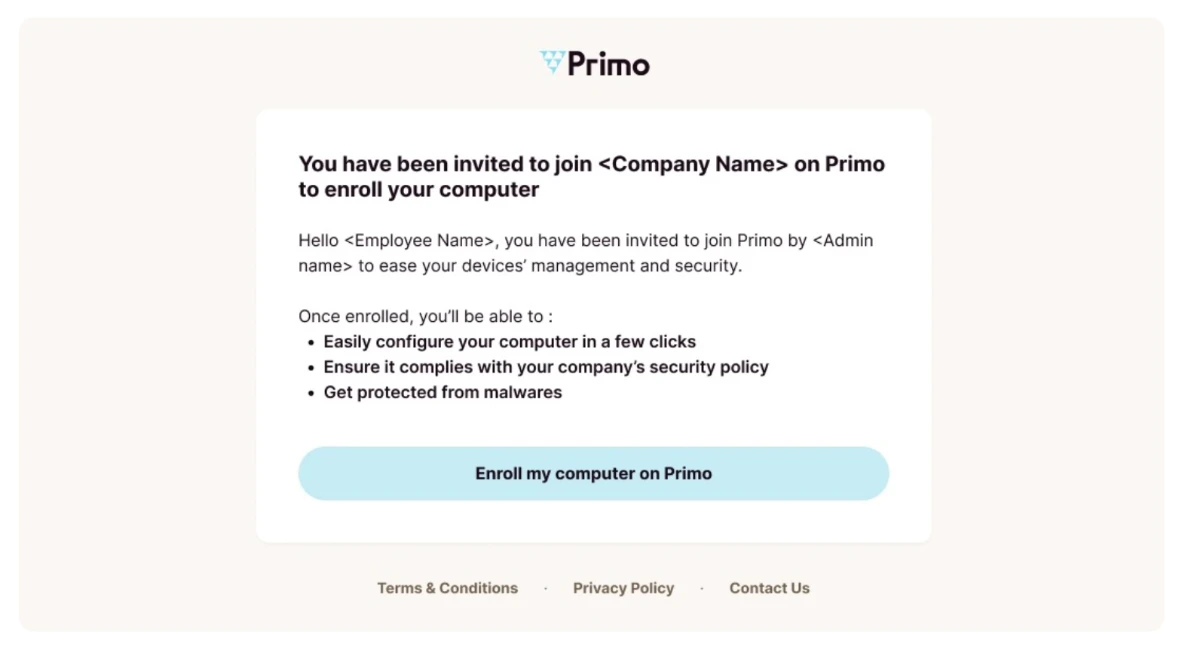This screenshot has width=1182, height=652.
Task: Open the Terms & Conditions page
Action: coord(447,588)
